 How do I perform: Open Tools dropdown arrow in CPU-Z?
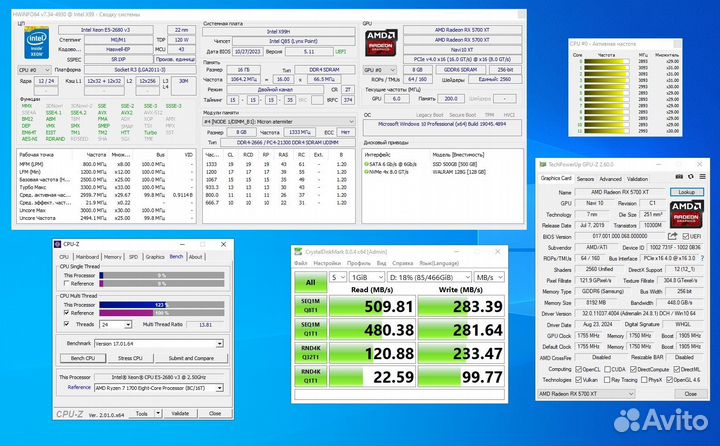(158, 413)
